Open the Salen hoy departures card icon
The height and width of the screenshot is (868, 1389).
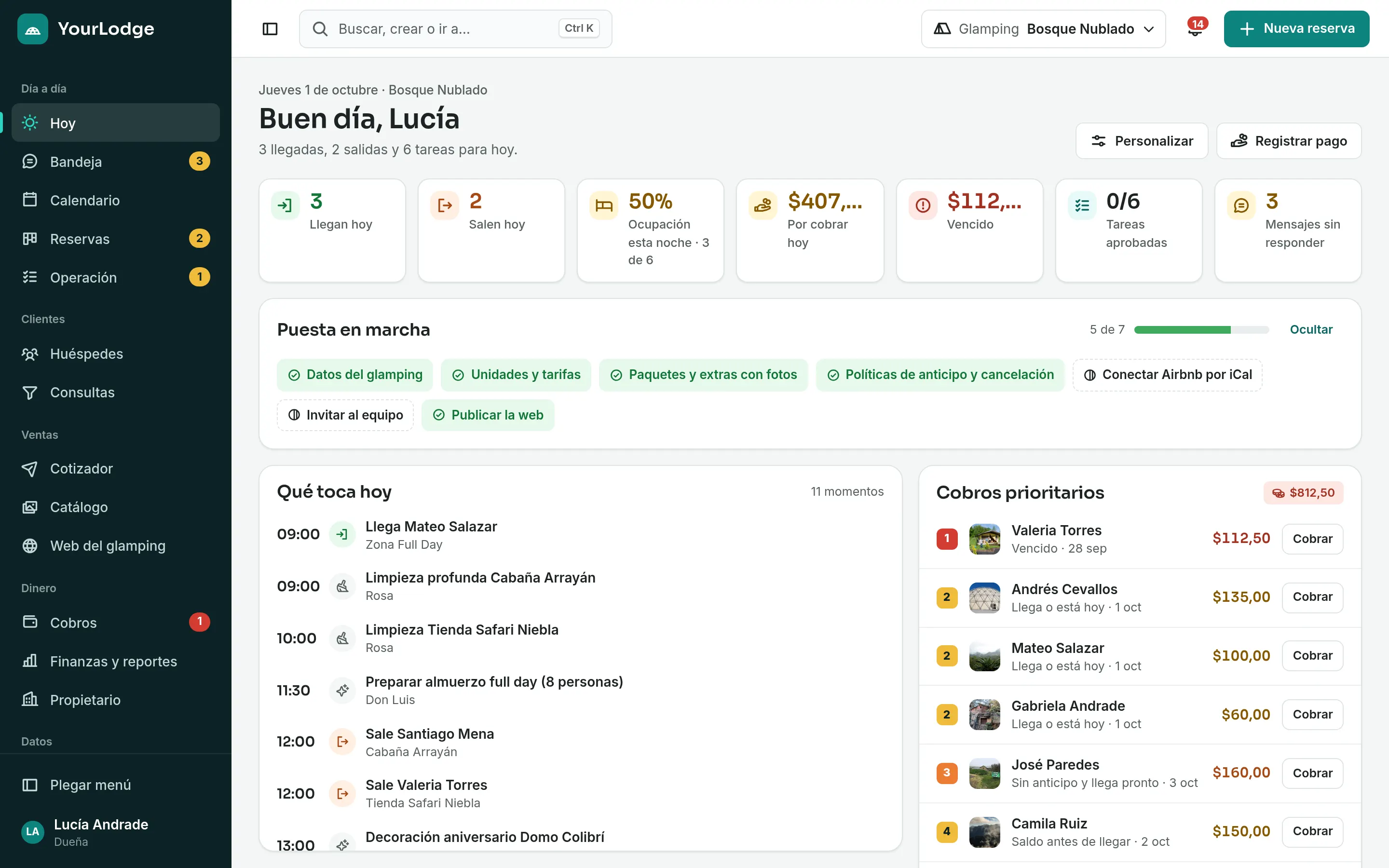(x=445, y=205)
